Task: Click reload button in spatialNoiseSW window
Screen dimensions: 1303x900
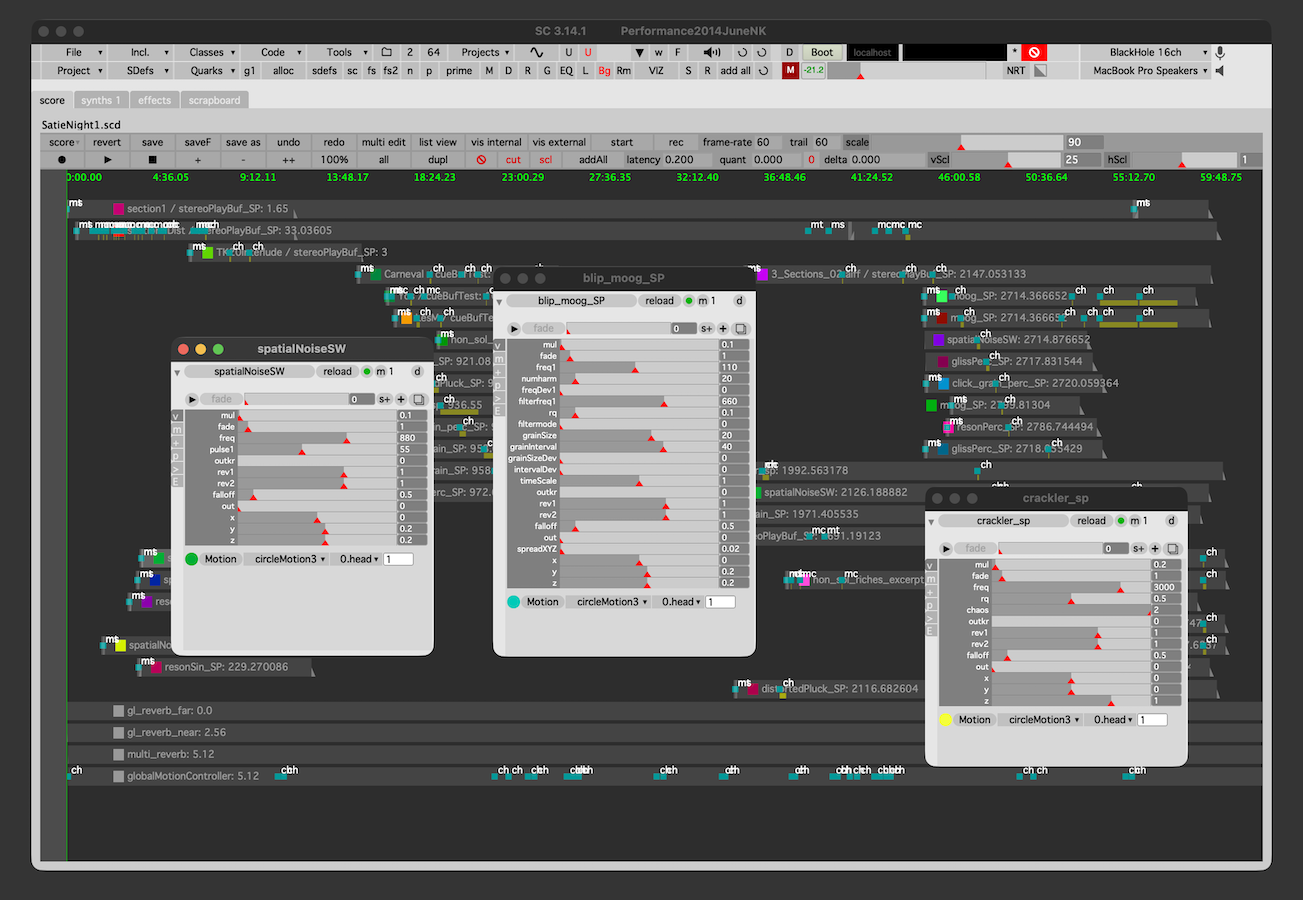Action: point(337,371)
